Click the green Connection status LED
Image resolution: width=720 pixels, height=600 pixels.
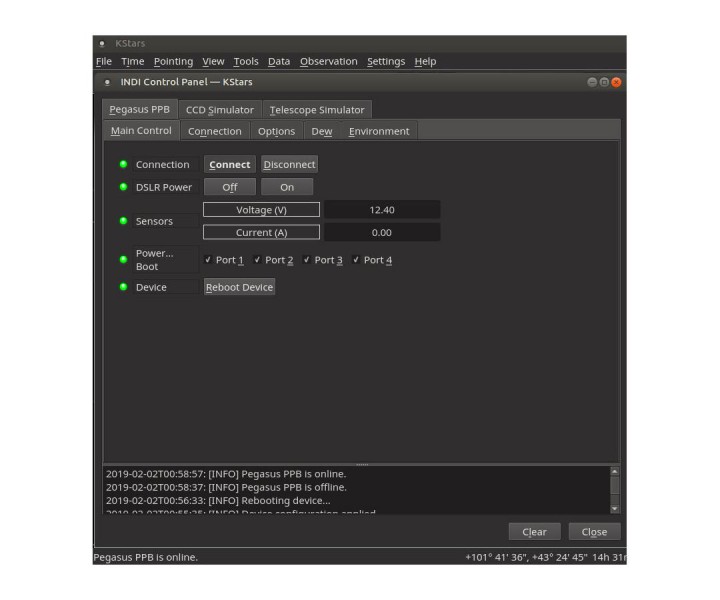[x=123, y=165]
